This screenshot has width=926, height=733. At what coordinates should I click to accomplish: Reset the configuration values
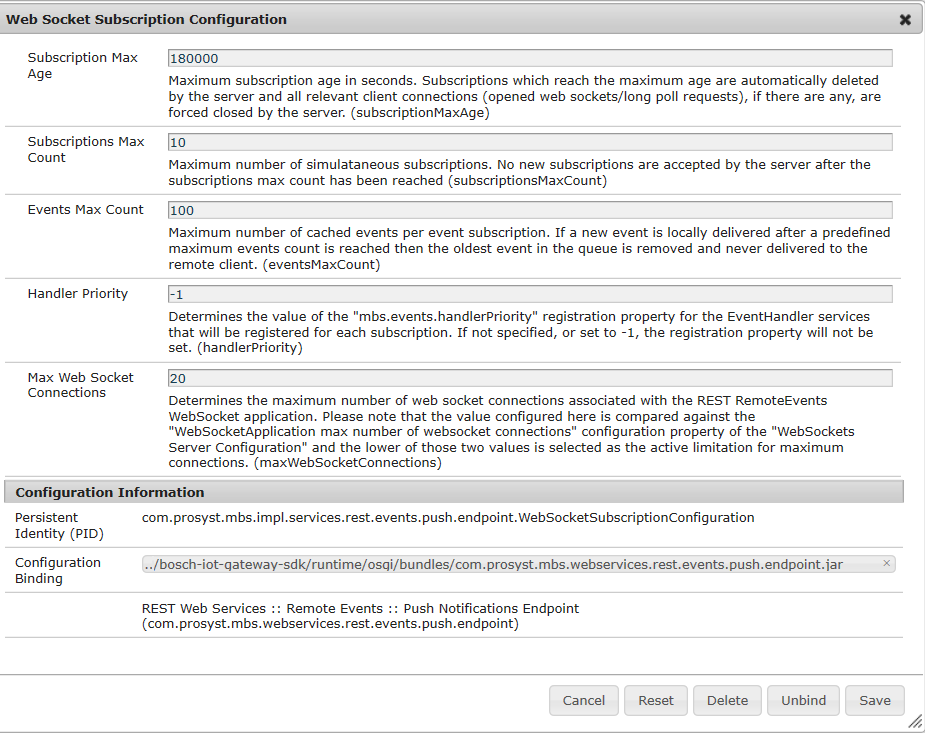click(x=656, y=700)
